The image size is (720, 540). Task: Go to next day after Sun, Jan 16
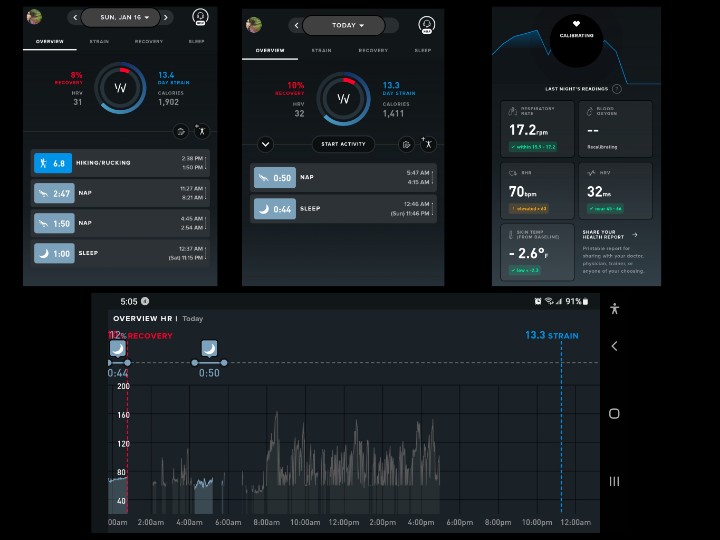point(166,17)
